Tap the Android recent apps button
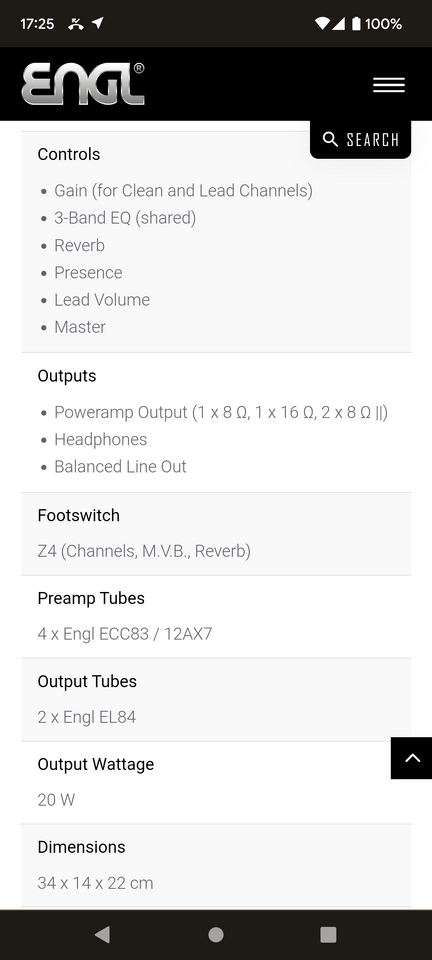This screenshot has width=432, height=960. (x=329, y=934)
